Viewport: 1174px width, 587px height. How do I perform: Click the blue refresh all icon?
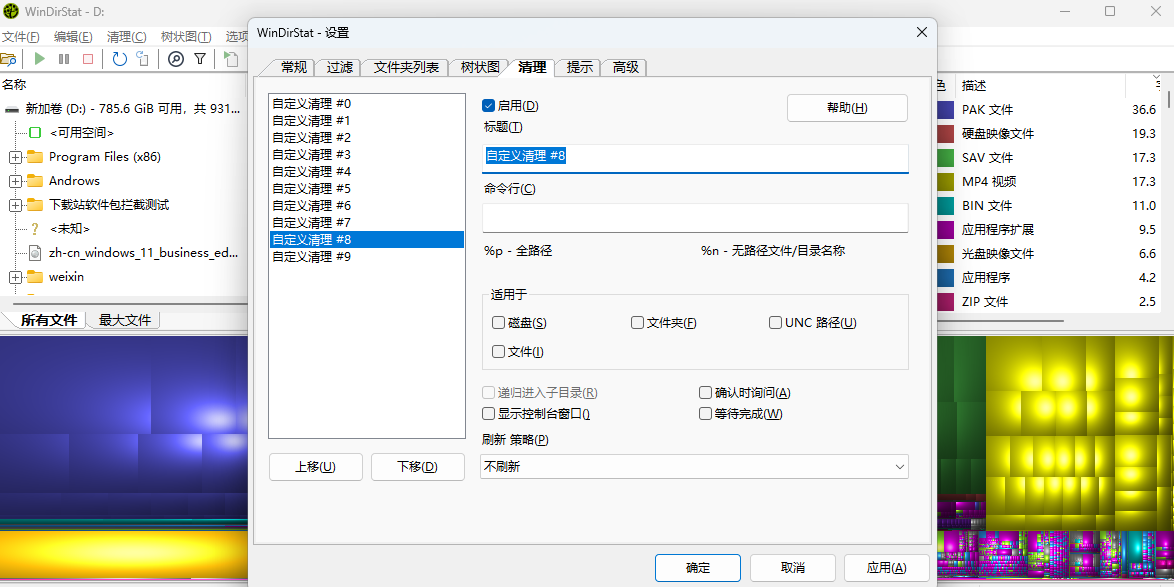point(120,59)
